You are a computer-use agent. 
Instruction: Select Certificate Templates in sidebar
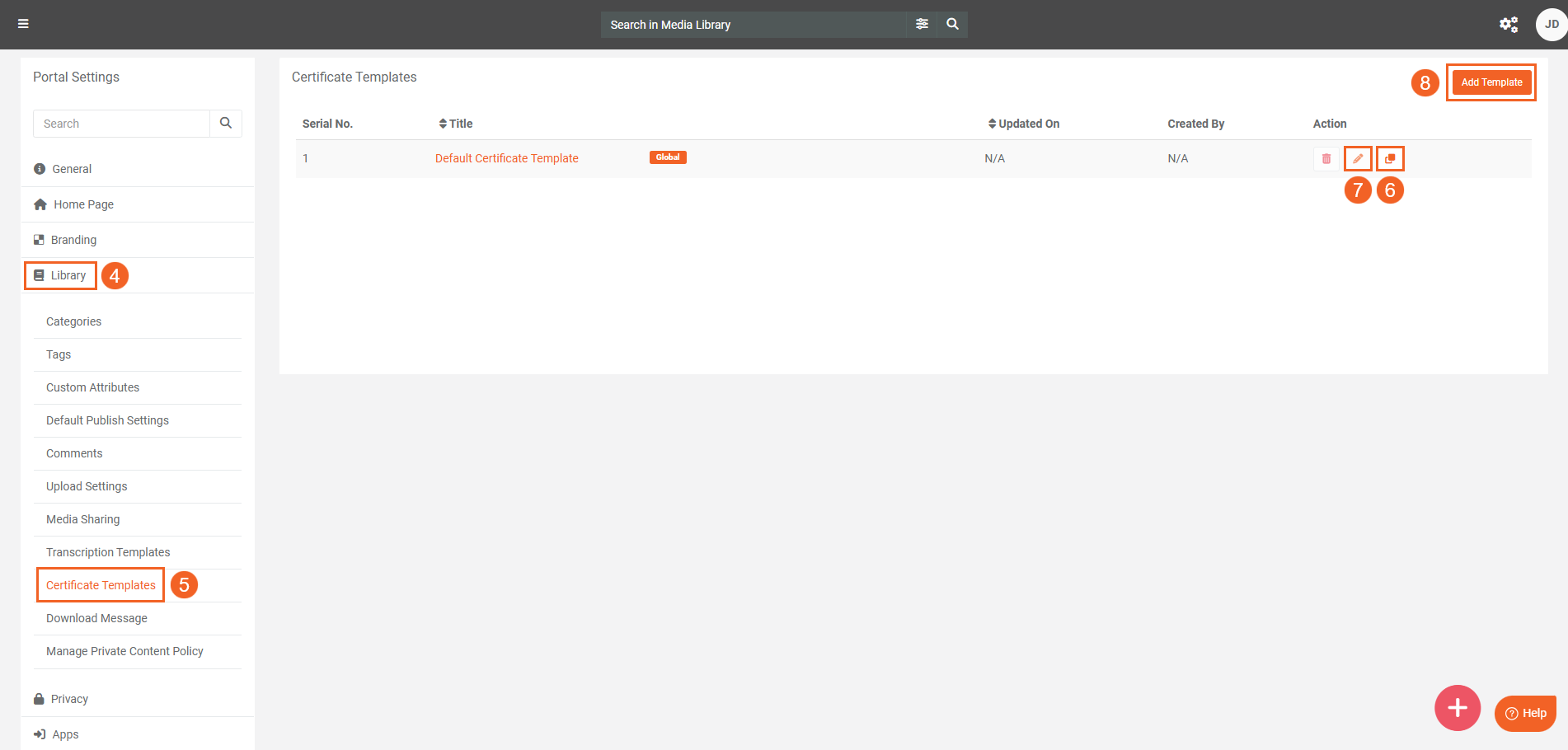click(x=101, y=585)
